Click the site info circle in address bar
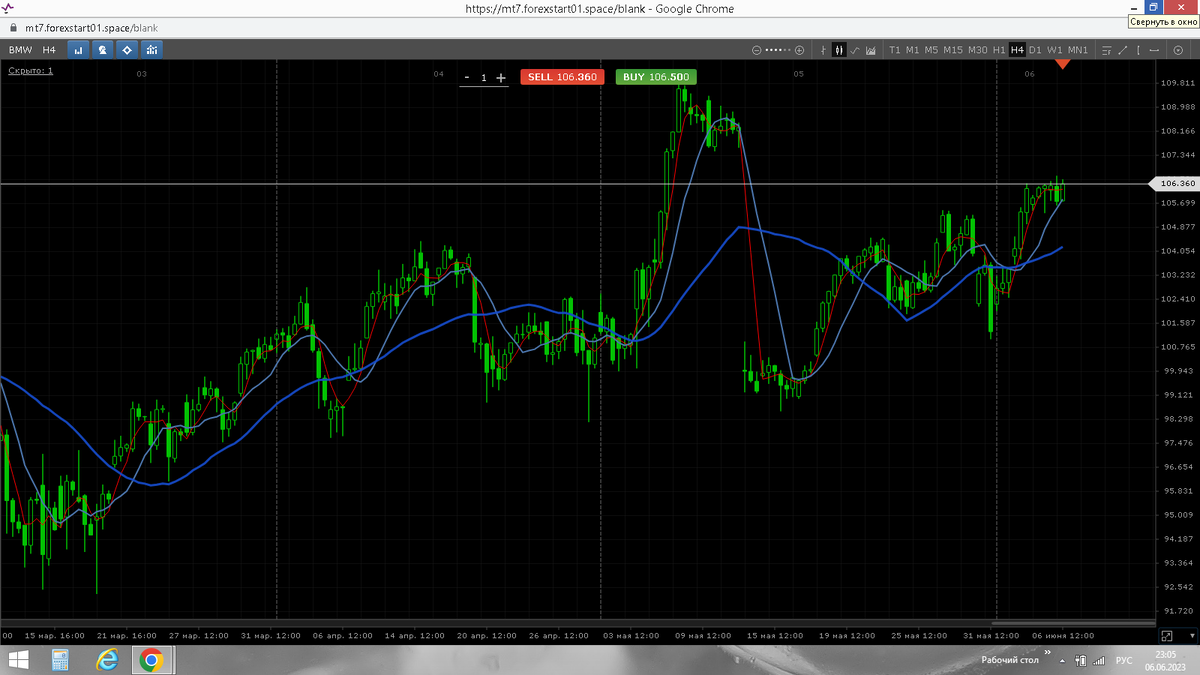The height and width of the screenshot is (675, 1200). tap(13, 28)
